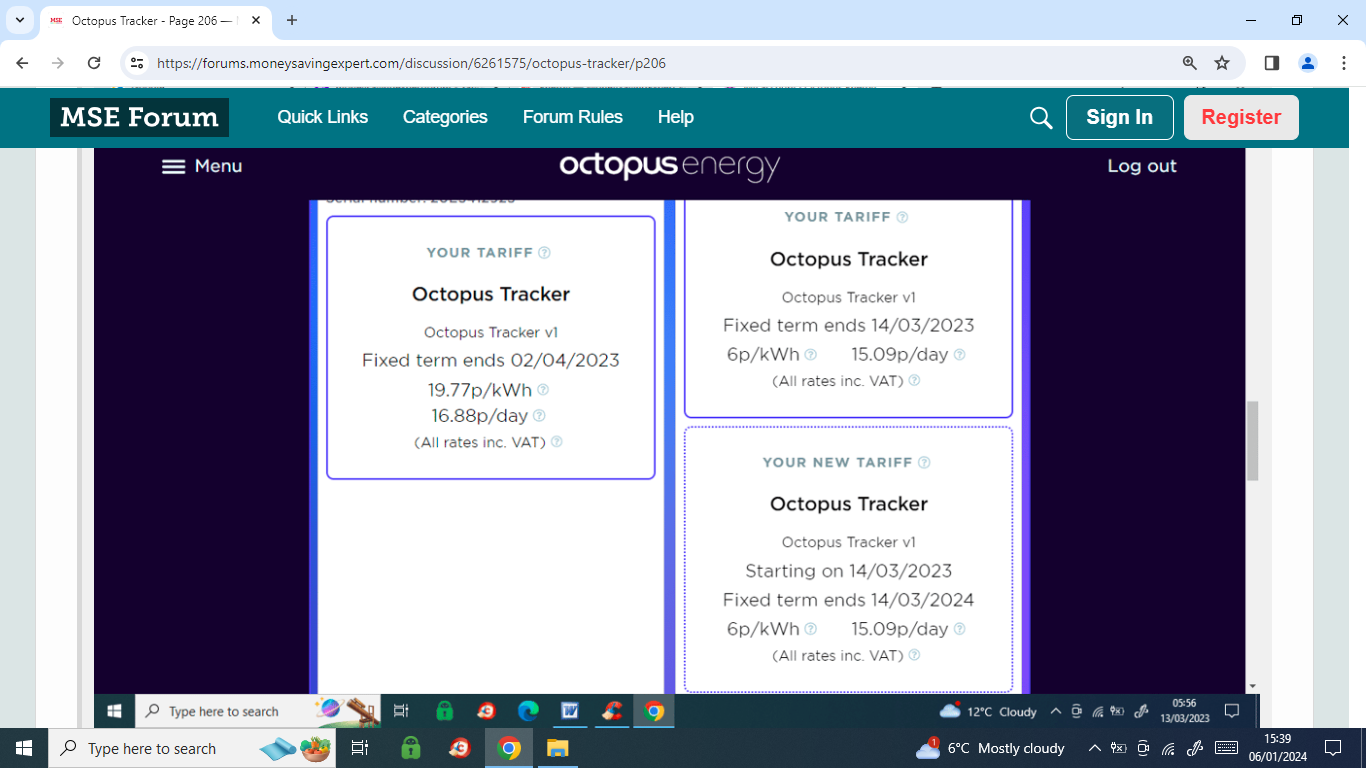Bookmark this page with the star icon
Viewport: 1366px width, 768px height.
pyautogui.click(x=1222, y=63)
